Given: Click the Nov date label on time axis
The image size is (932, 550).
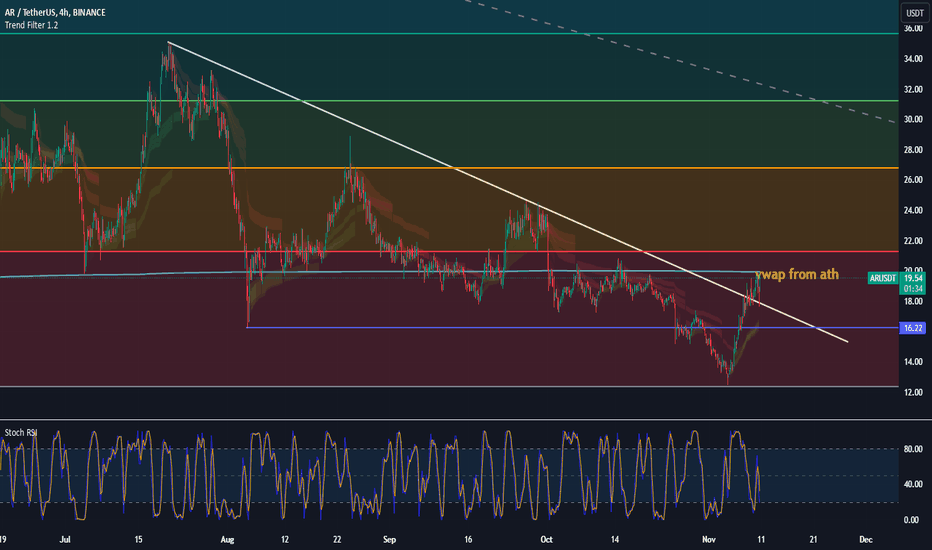Looking at the screenshot, I should [x=709, y=539].
